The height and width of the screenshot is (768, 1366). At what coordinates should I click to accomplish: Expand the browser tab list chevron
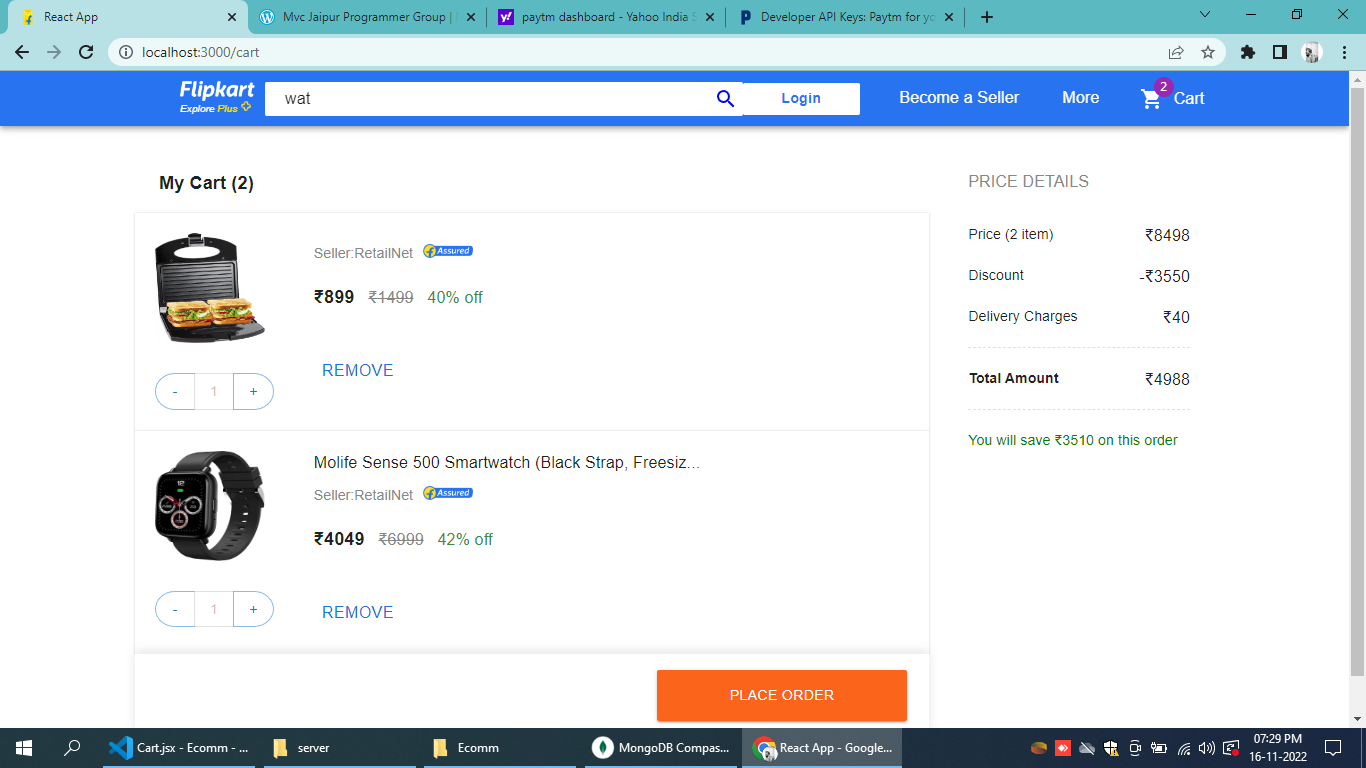(x=1204, y=16)
